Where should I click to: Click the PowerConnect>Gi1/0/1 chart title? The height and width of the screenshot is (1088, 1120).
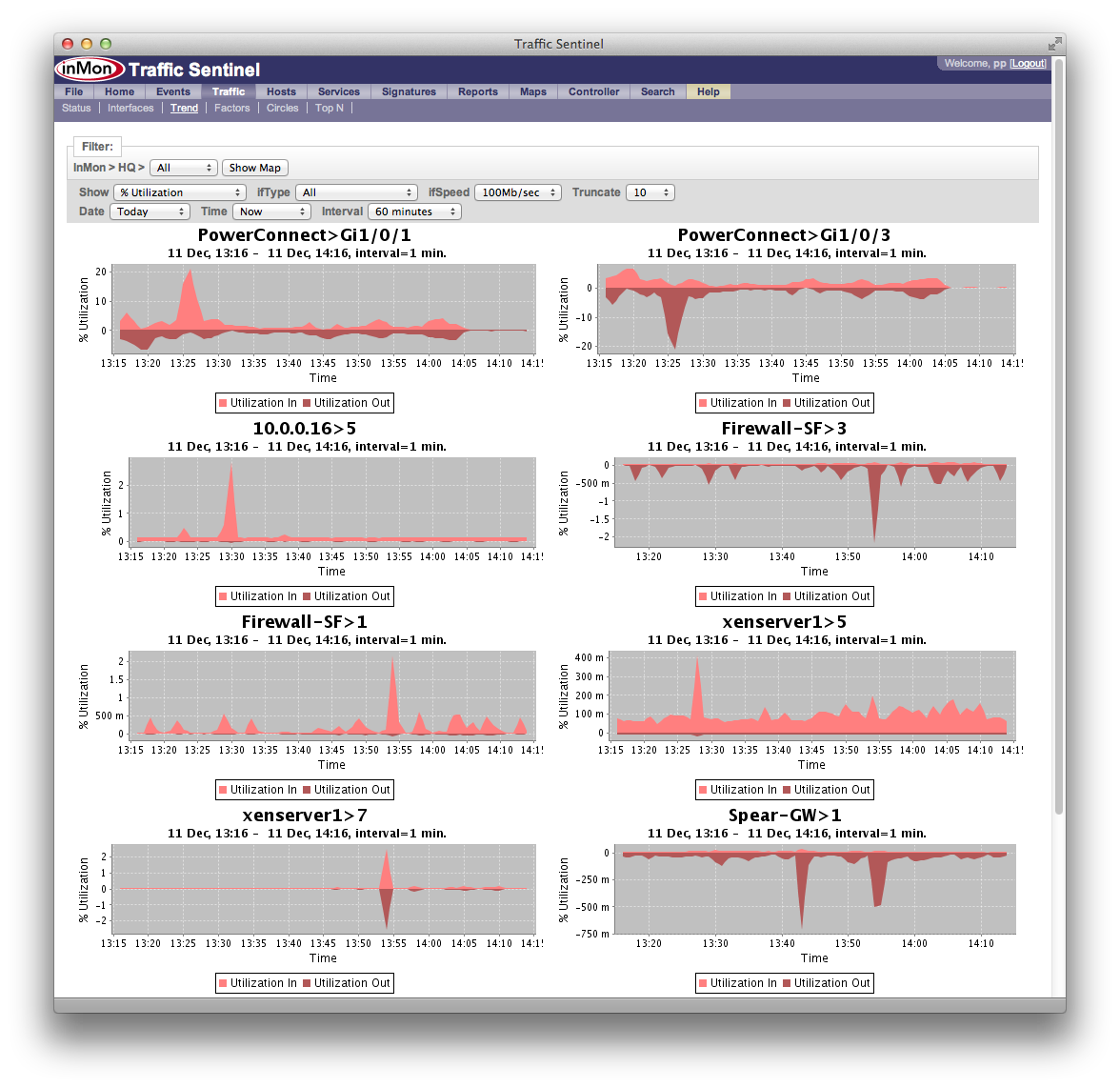coord(305,235)
